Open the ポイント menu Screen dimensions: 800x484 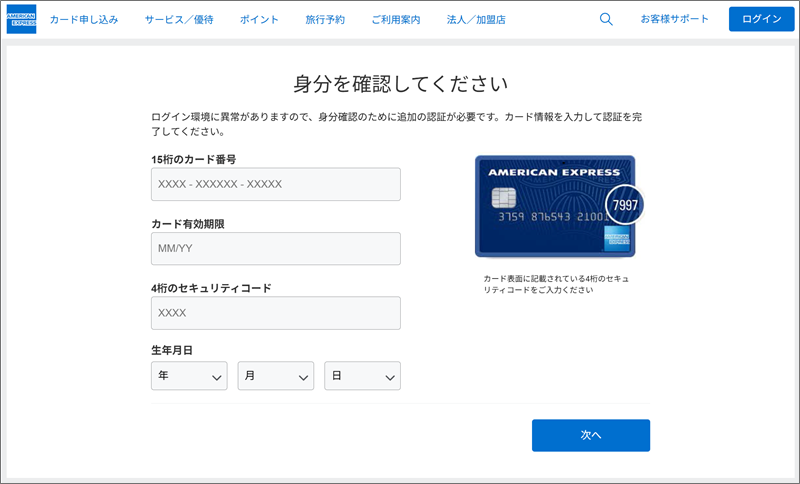(x=259, y=19)
